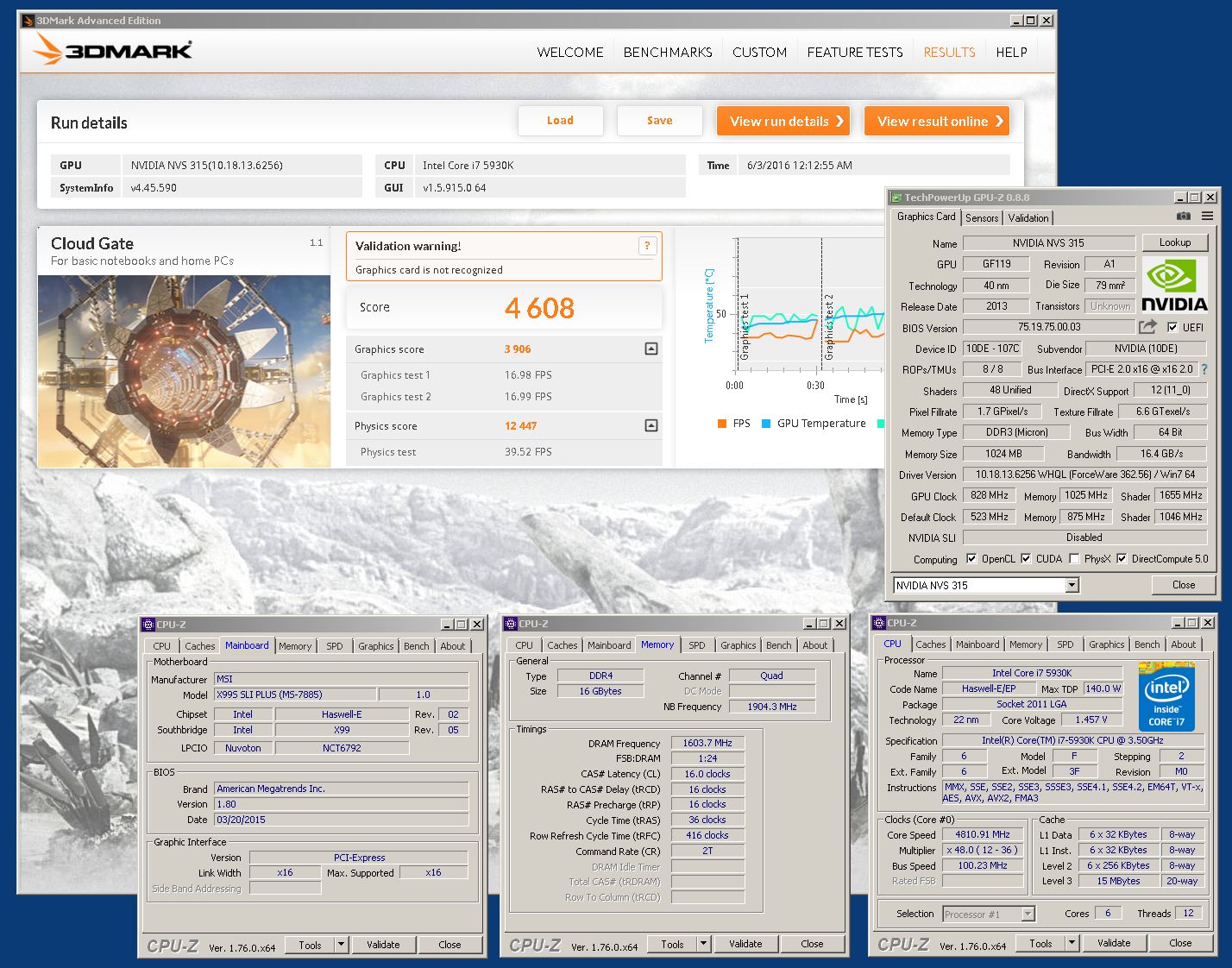Toggle DirectCompute 5.0 checkbox
Image resolution: width=1232 pixels, height=968 pixels.
(1122, 558)
